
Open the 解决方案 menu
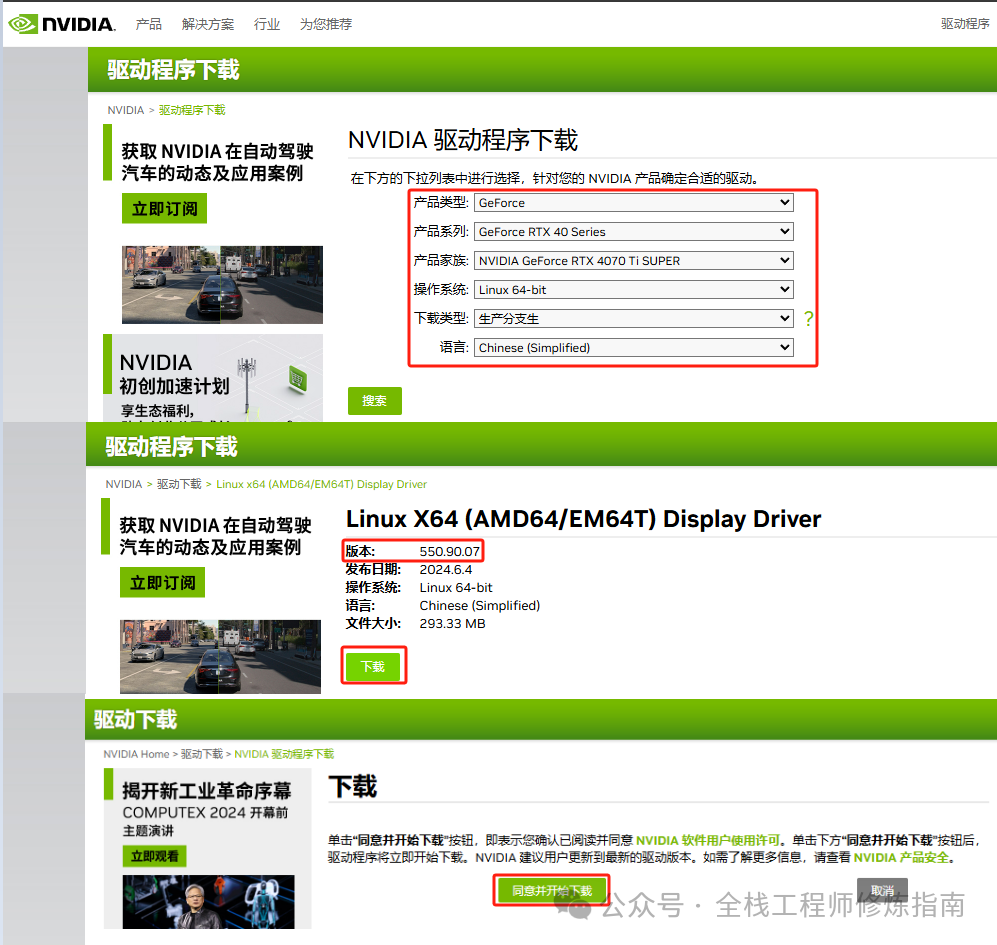tap(207, 24)
